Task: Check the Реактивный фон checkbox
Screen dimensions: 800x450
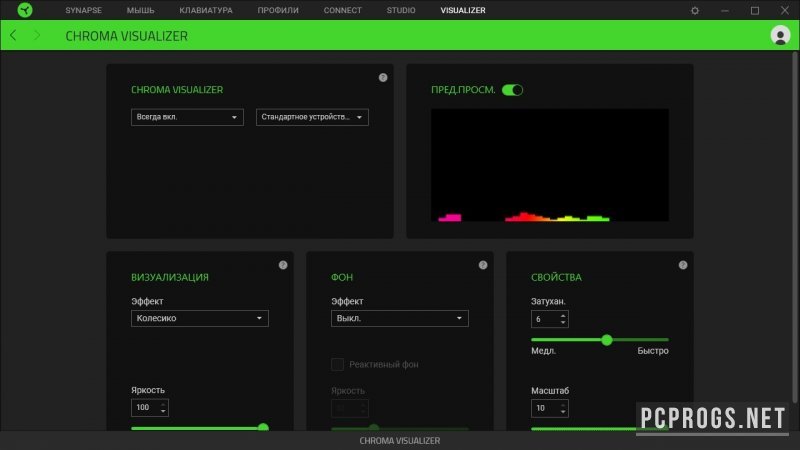Action: pos(337,364)
